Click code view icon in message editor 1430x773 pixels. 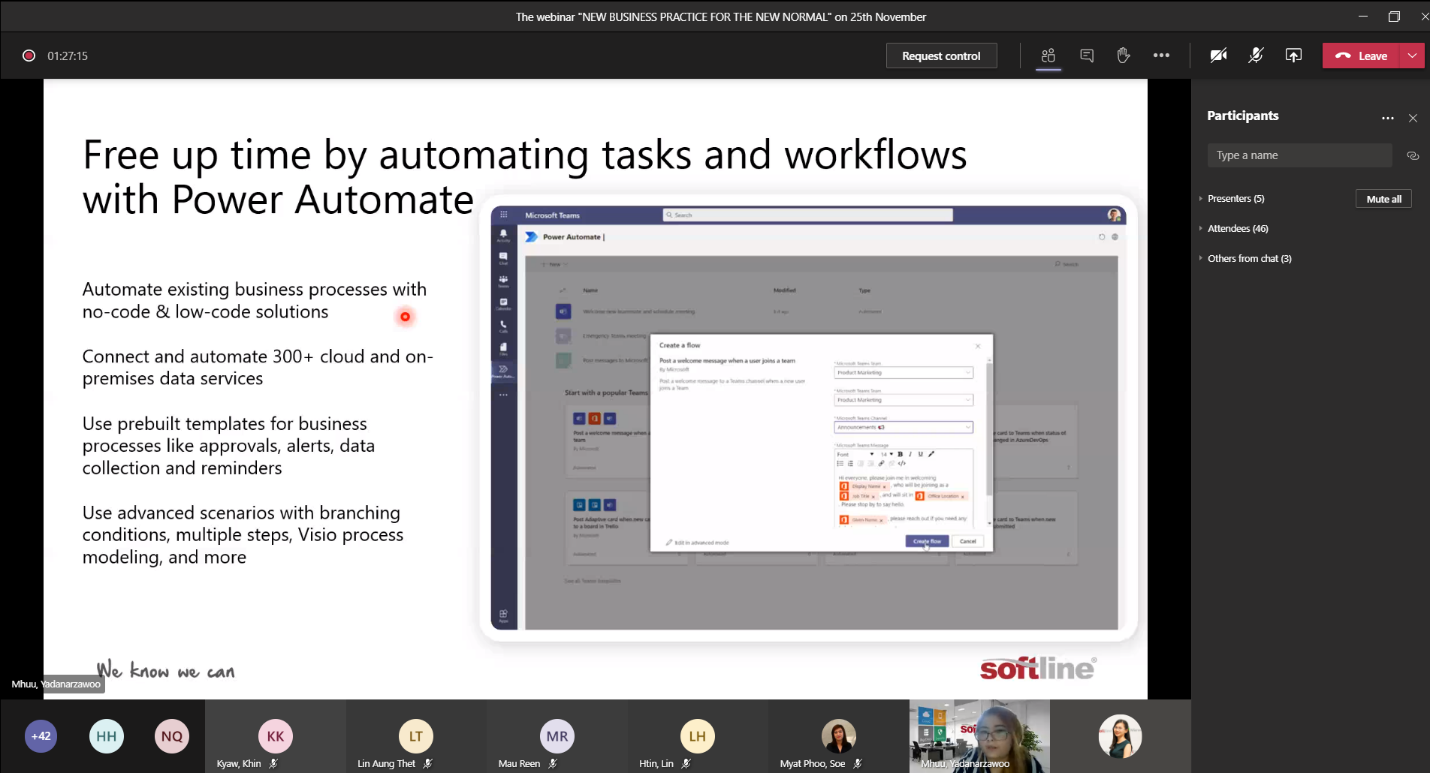[x=902, y=463]
